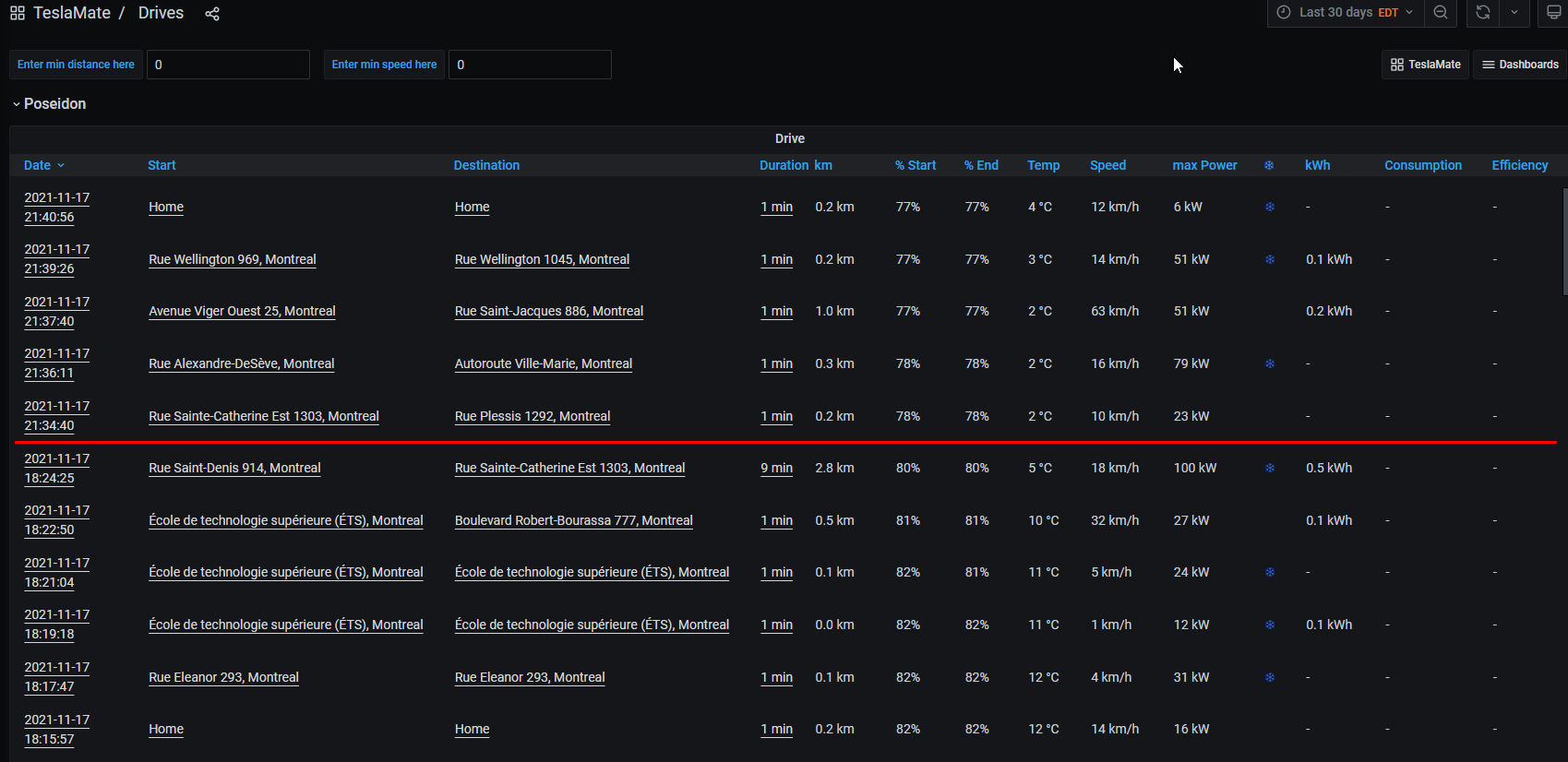The image size is (1568, 762).
Task: Click the vertical table scrollbar
Action: click(1564, 242)
